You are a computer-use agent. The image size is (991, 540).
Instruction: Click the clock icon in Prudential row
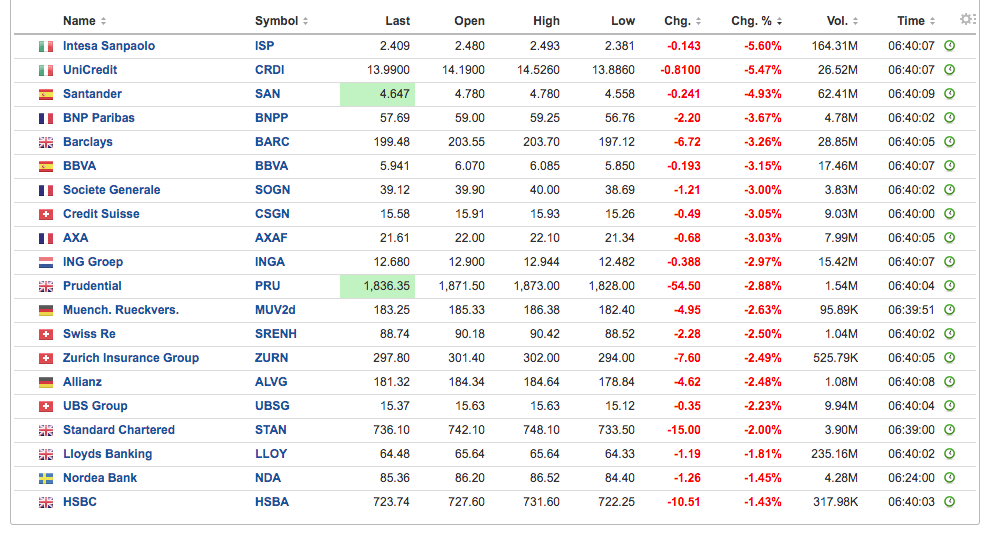pos(949,286)
